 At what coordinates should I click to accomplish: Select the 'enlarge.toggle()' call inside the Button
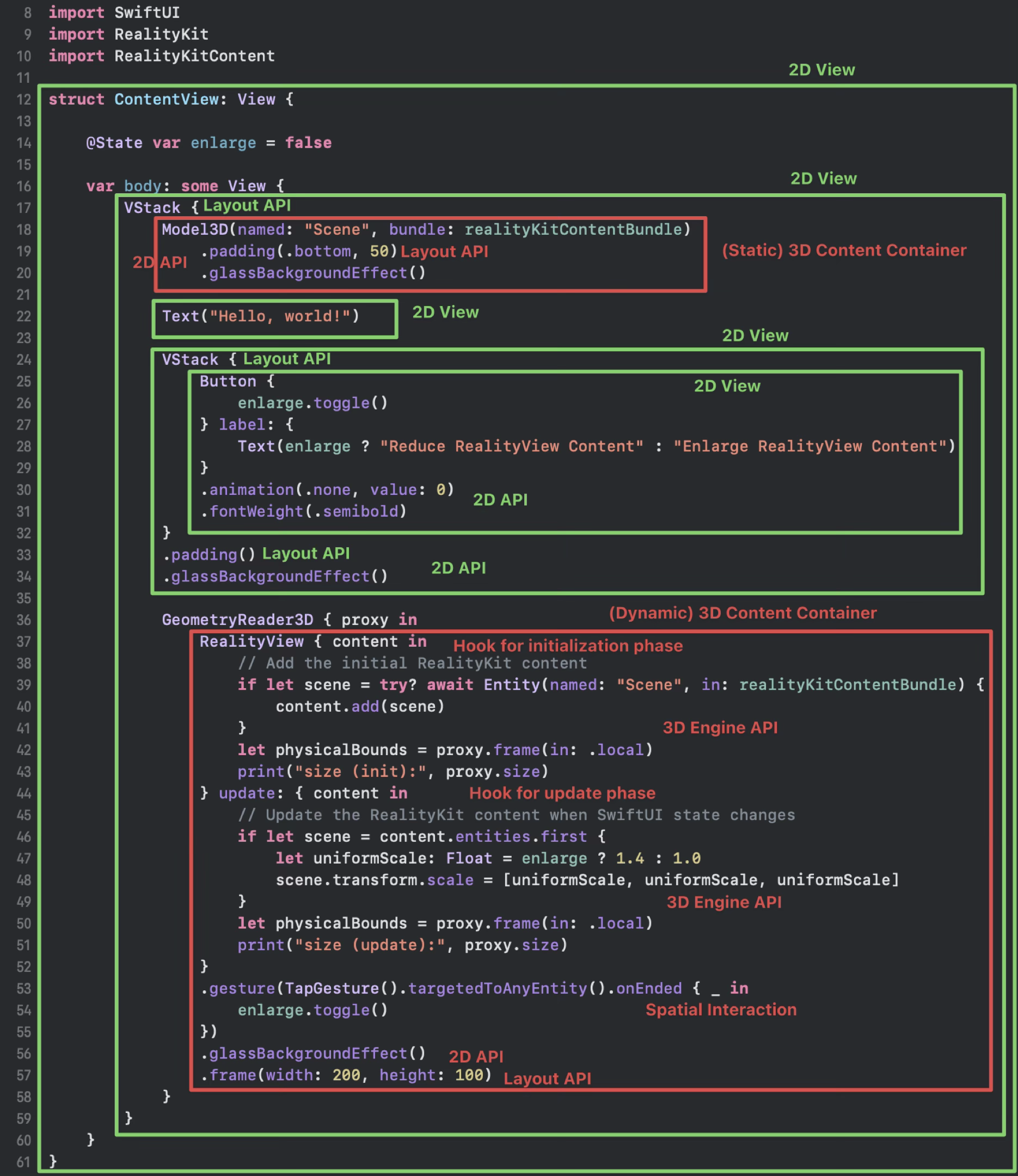[x=311, y=403]
